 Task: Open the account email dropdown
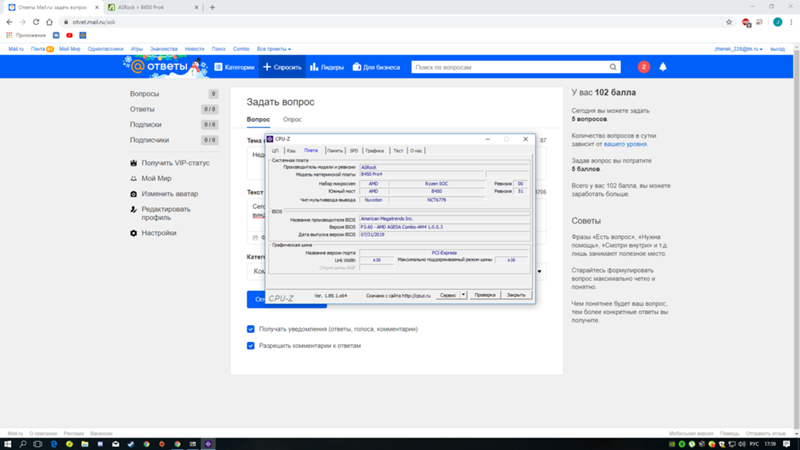[x=738, y=49]
